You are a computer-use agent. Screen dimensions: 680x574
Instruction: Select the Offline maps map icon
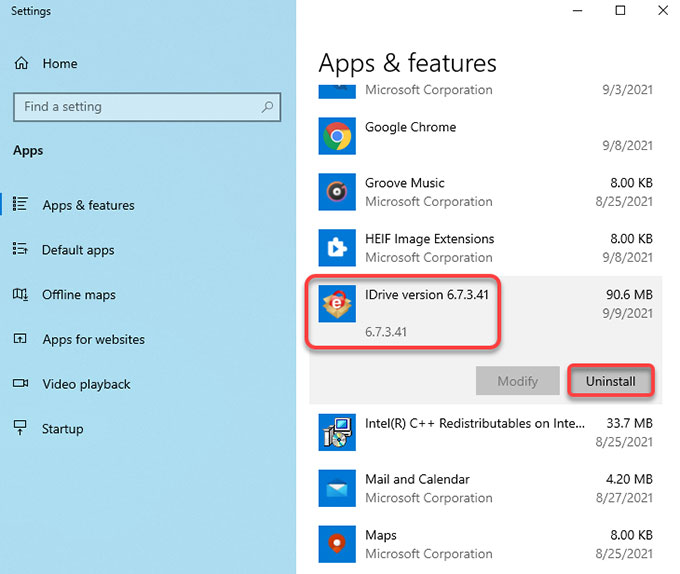20,294
